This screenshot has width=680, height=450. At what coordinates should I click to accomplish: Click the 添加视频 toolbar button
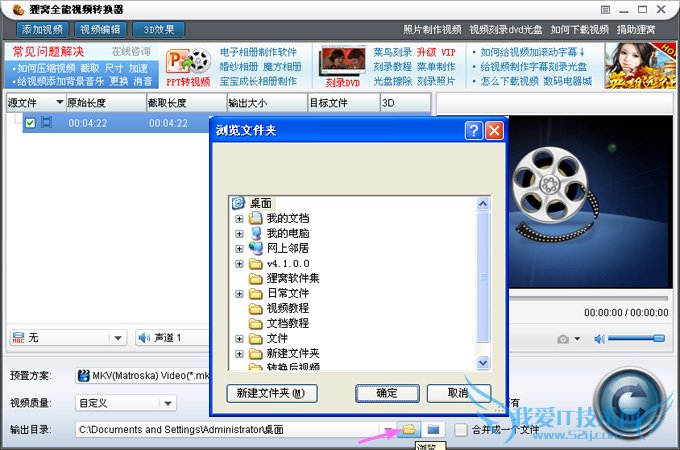pos(42,29)
